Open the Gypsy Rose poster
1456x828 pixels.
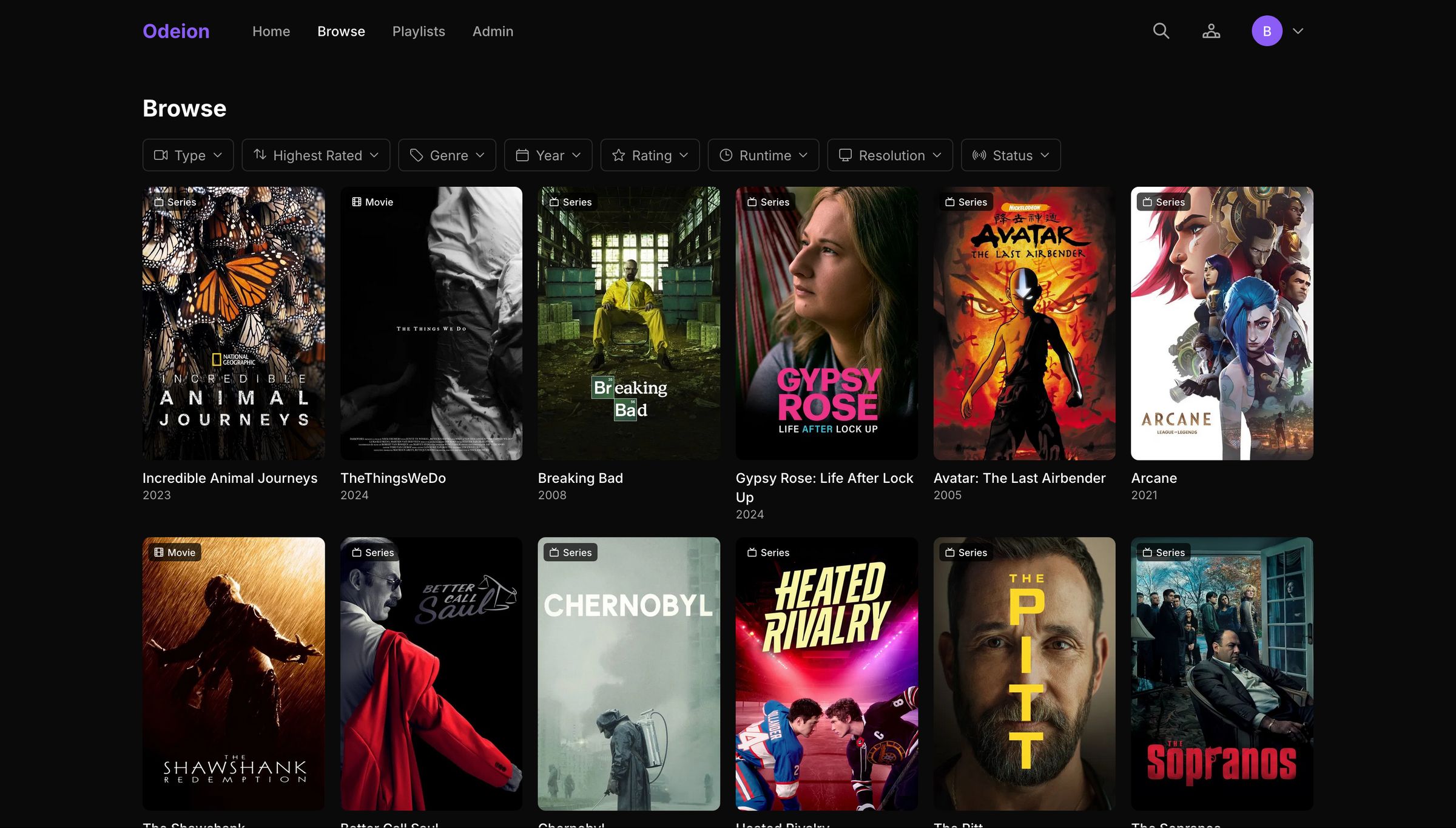pos(827,323)
